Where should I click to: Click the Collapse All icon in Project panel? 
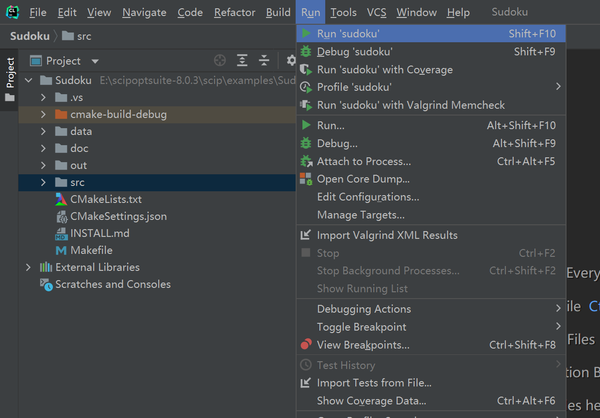[x=265, y=61]
